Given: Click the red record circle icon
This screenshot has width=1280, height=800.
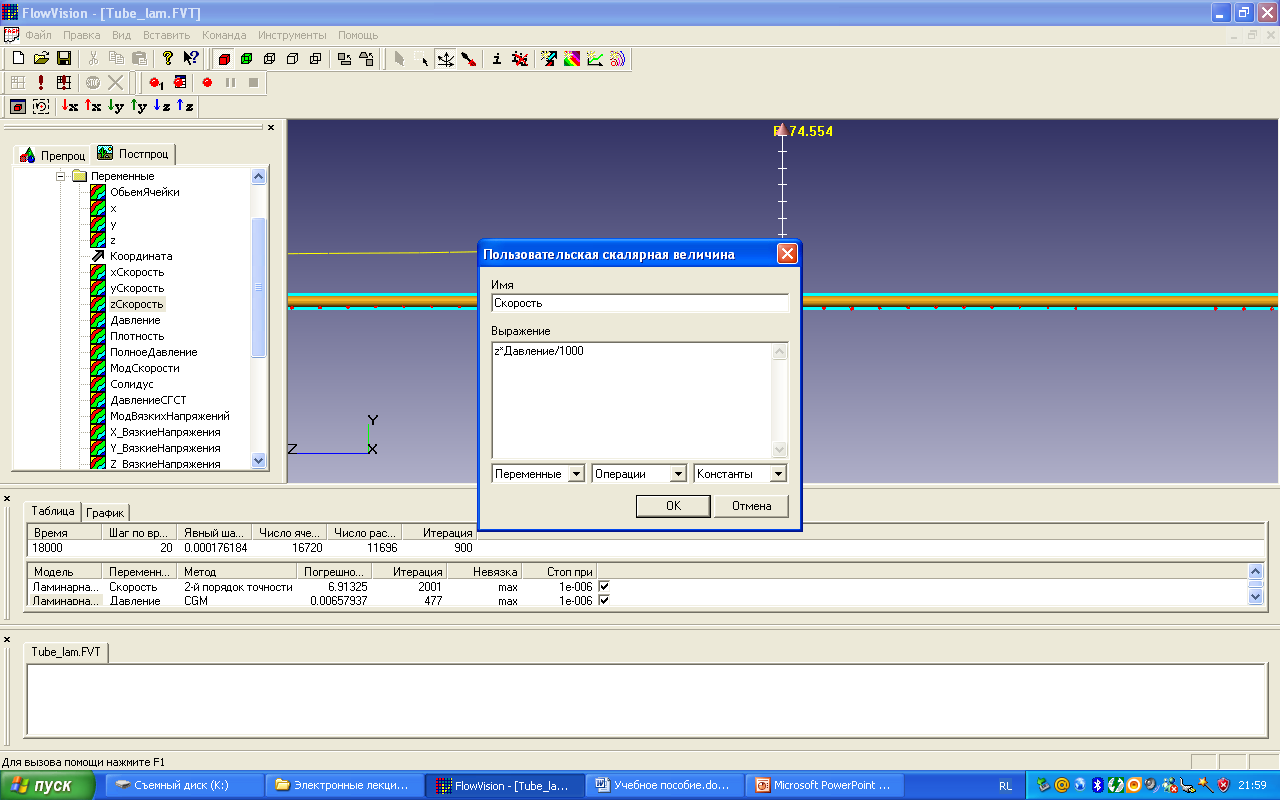Looking at the screenshot, I should coord(207,82).
